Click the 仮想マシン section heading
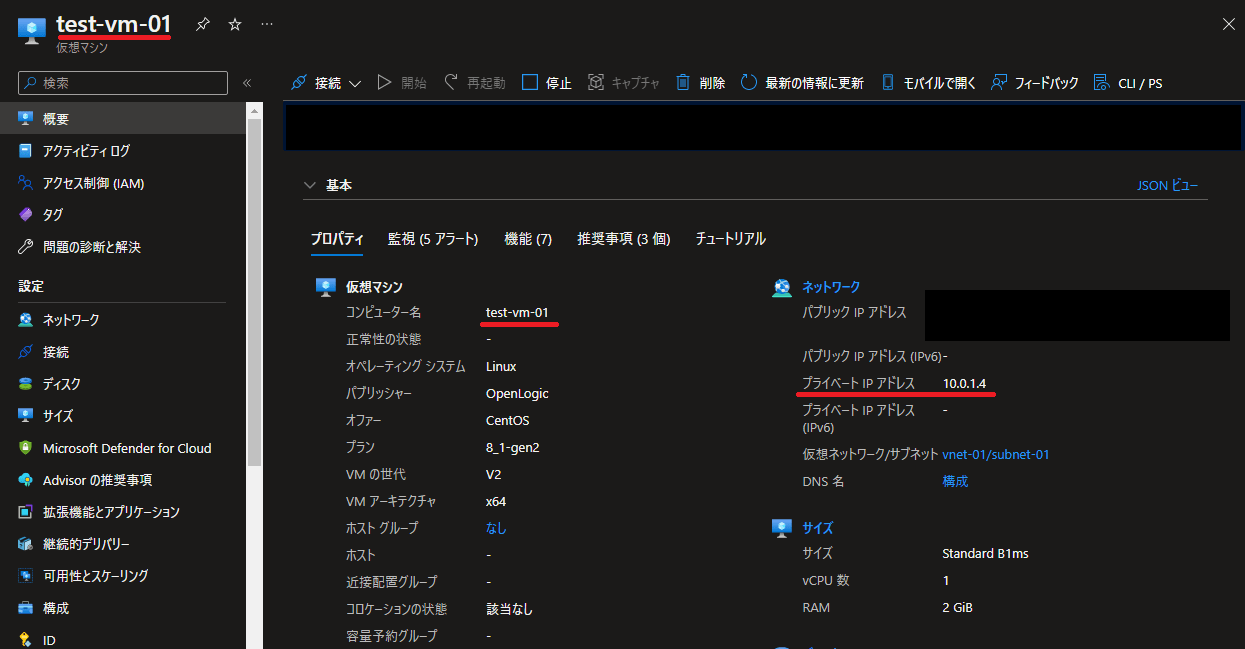 [374, 287]
